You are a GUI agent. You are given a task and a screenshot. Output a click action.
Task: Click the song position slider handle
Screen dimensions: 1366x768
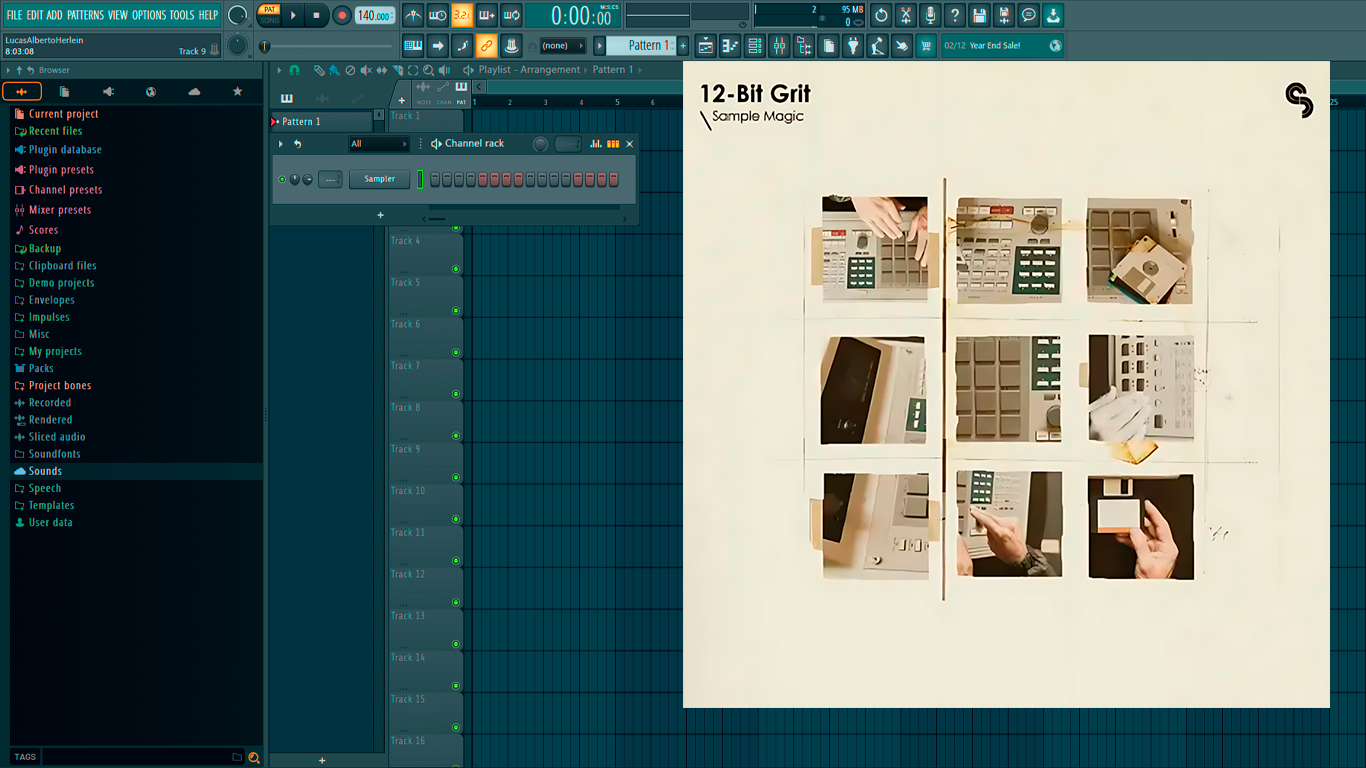[x=265, y=46]
